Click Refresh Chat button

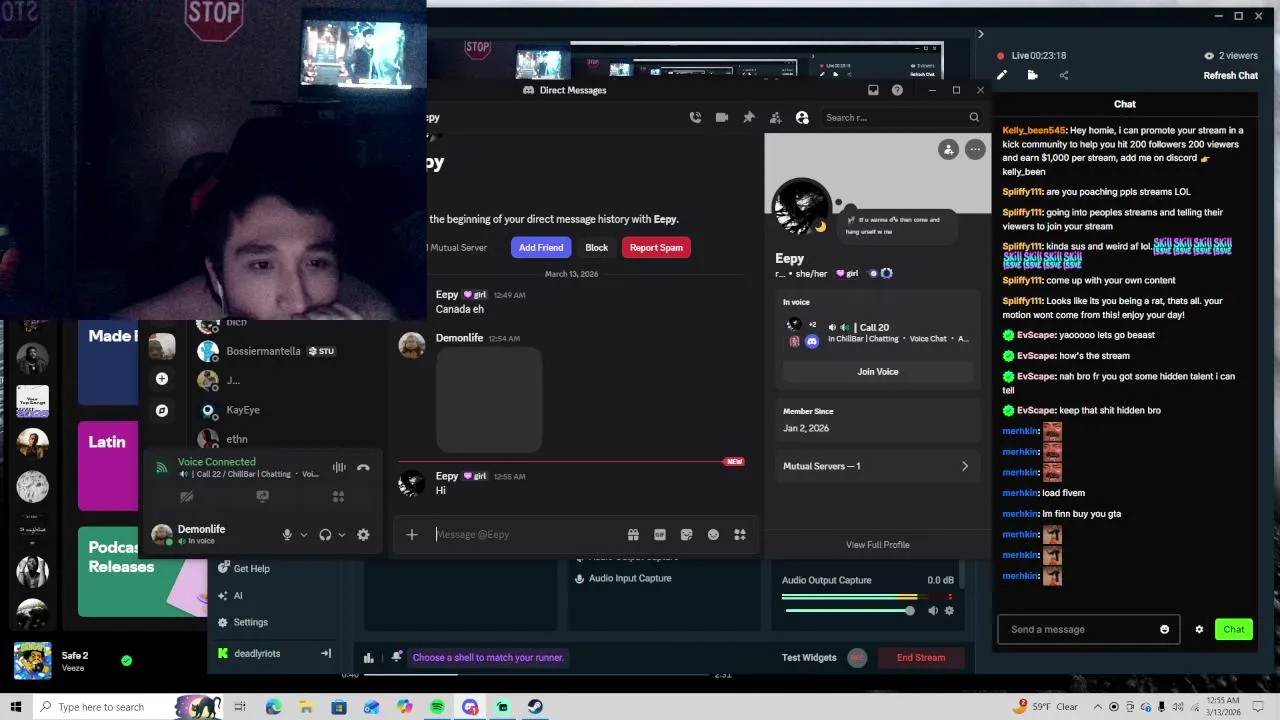pyautogui.click(x=1231, y=75)
